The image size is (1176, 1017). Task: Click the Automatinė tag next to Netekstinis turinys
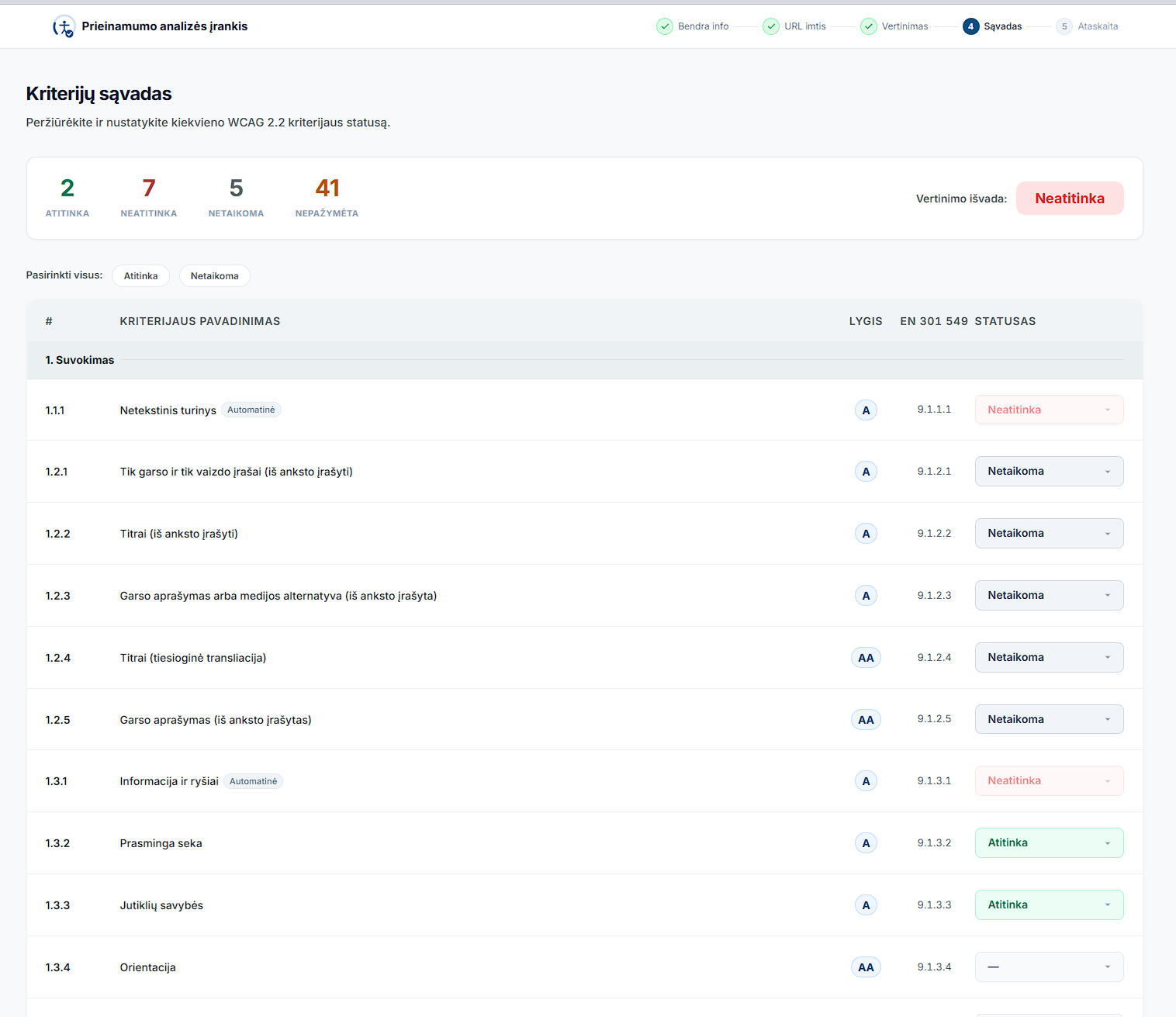(251, 410)
